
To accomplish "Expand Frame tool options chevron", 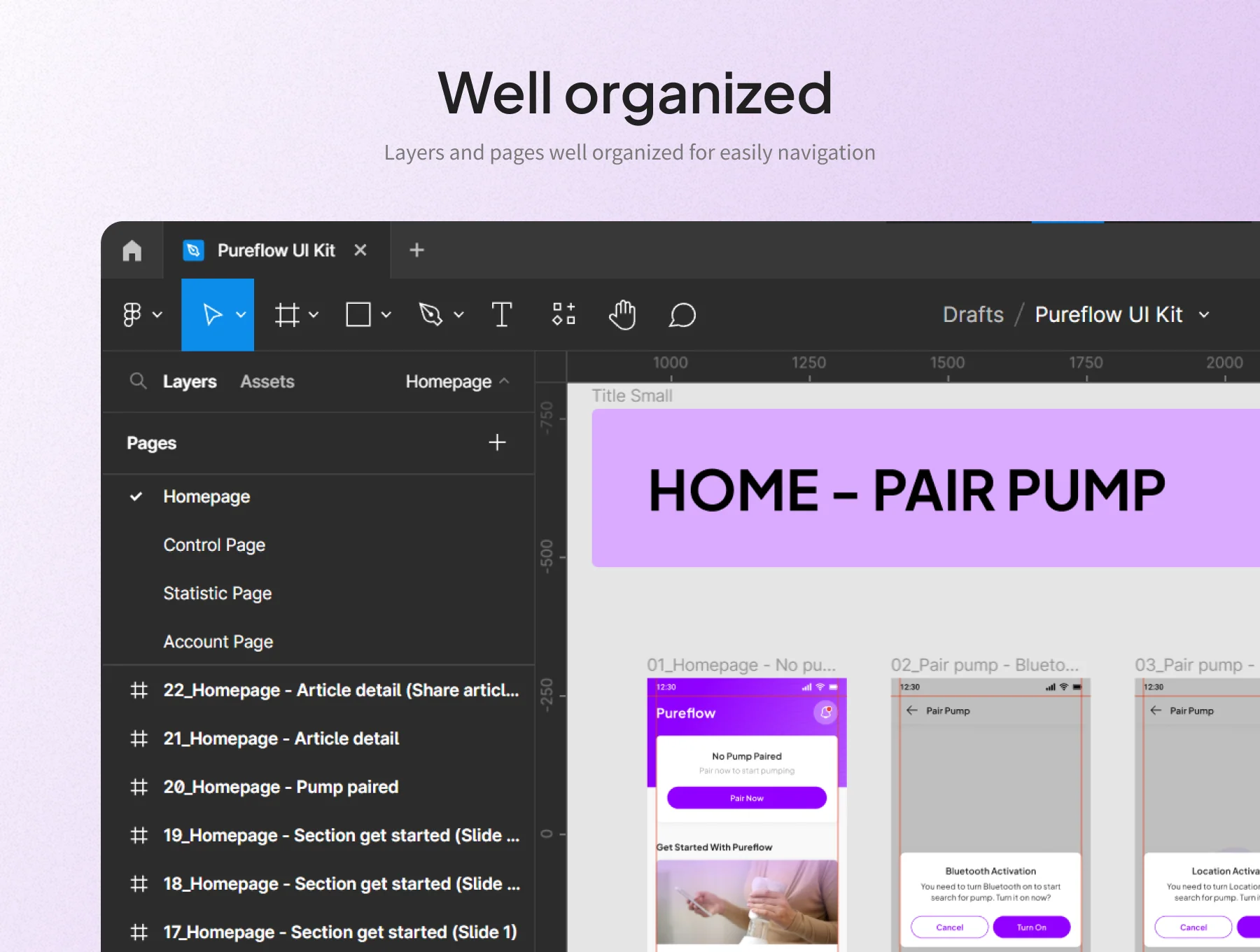I will pyautogui.click(x=314, y=315).
